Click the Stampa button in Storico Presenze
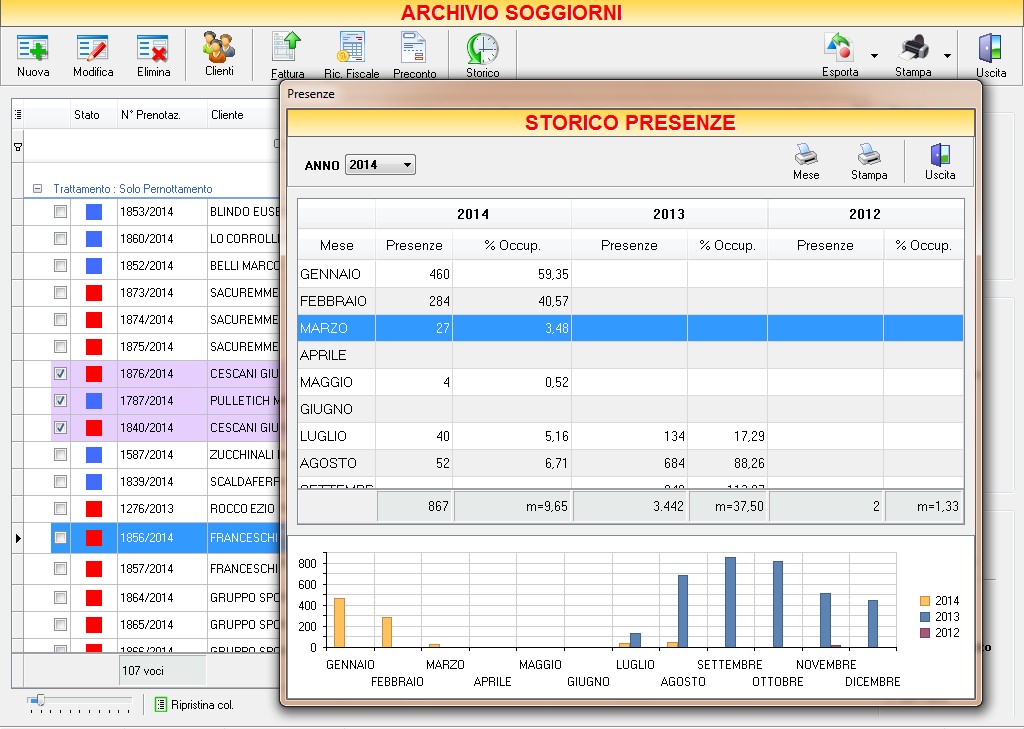The height and width of the screenshot is (729, 1024). click(869, 155)
